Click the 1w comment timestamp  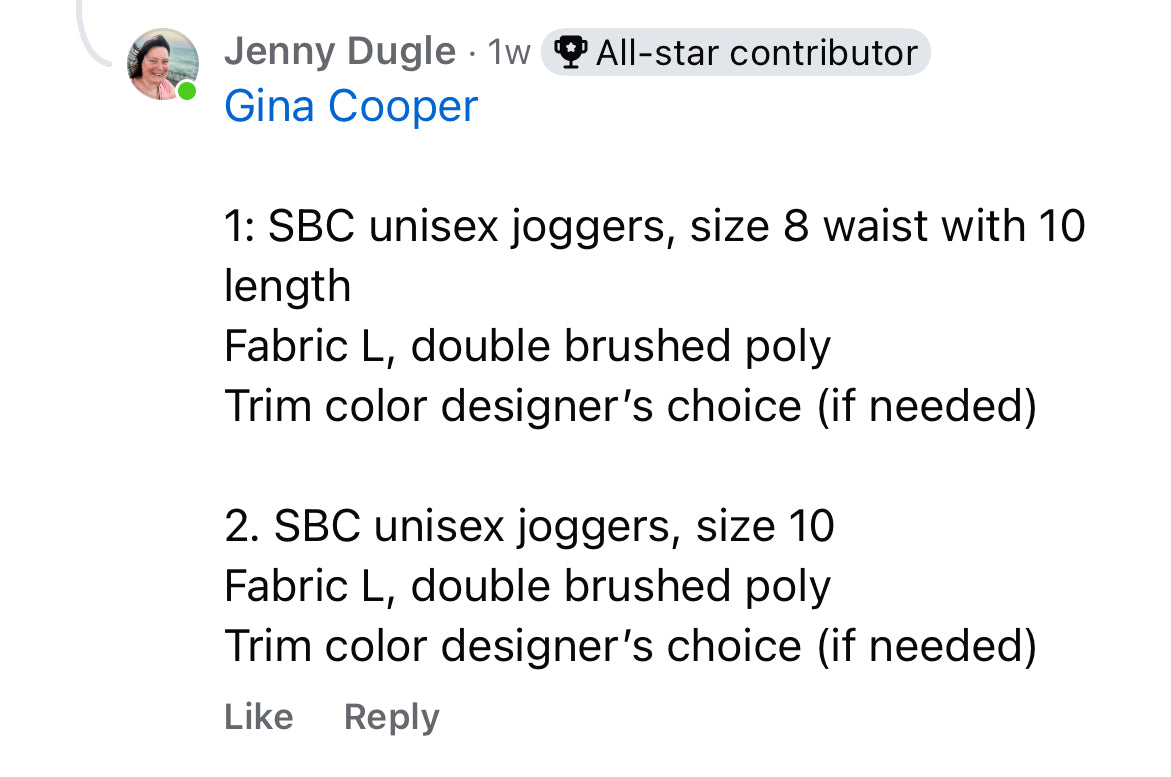pos(508,53)
